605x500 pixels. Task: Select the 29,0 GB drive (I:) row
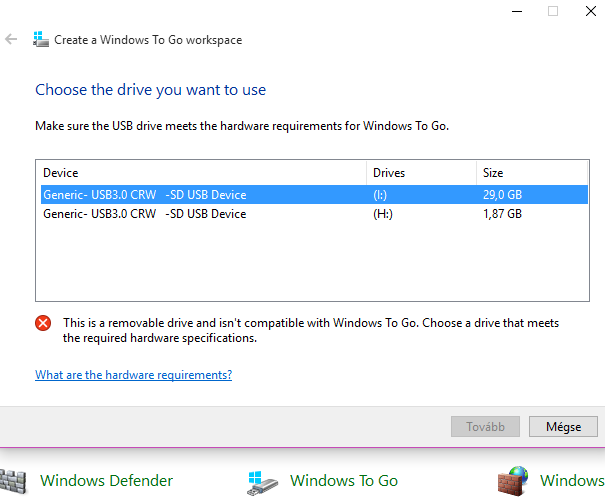tap(314, 194)
